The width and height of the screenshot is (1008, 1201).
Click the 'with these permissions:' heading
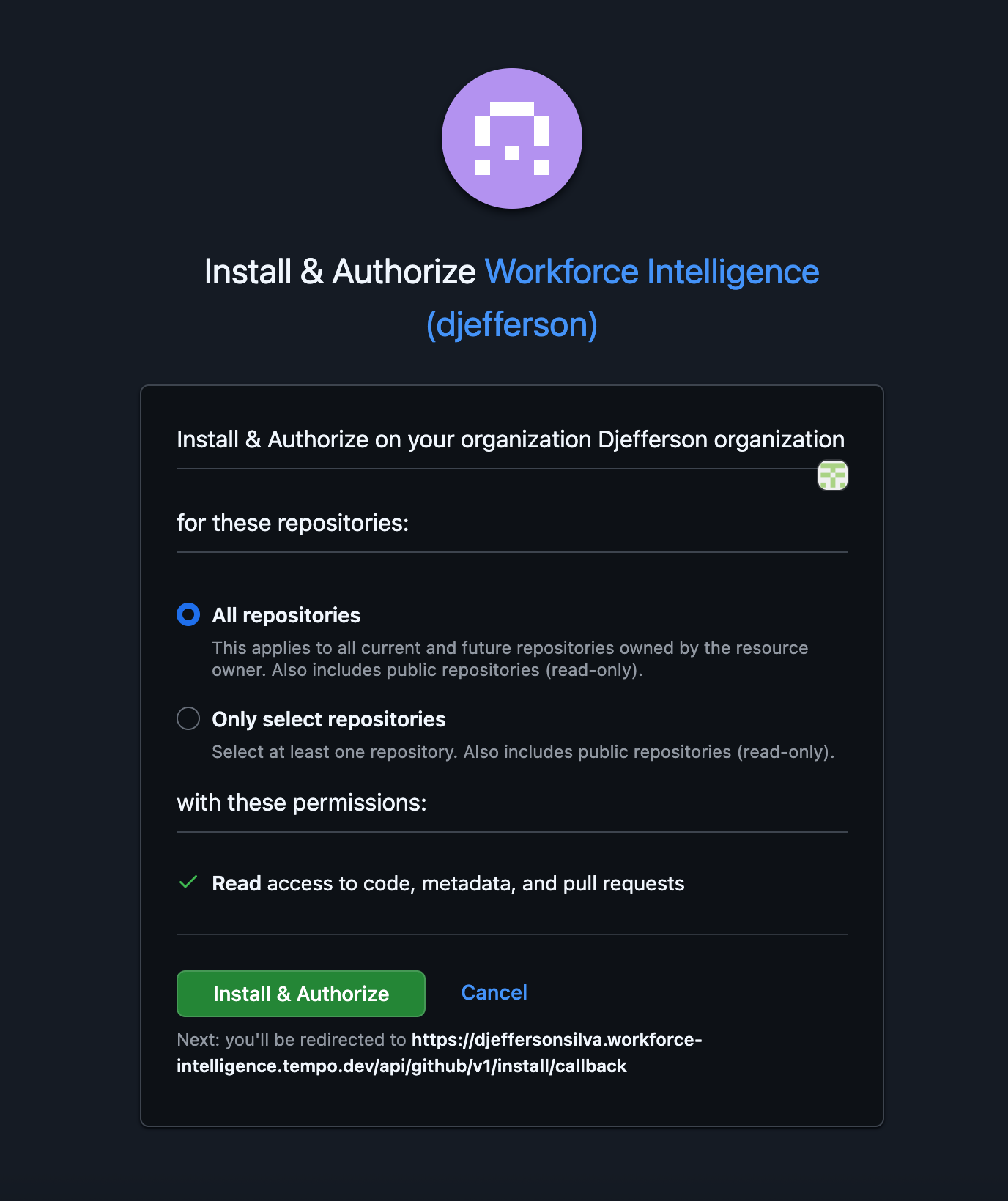(x=302, y=803)
